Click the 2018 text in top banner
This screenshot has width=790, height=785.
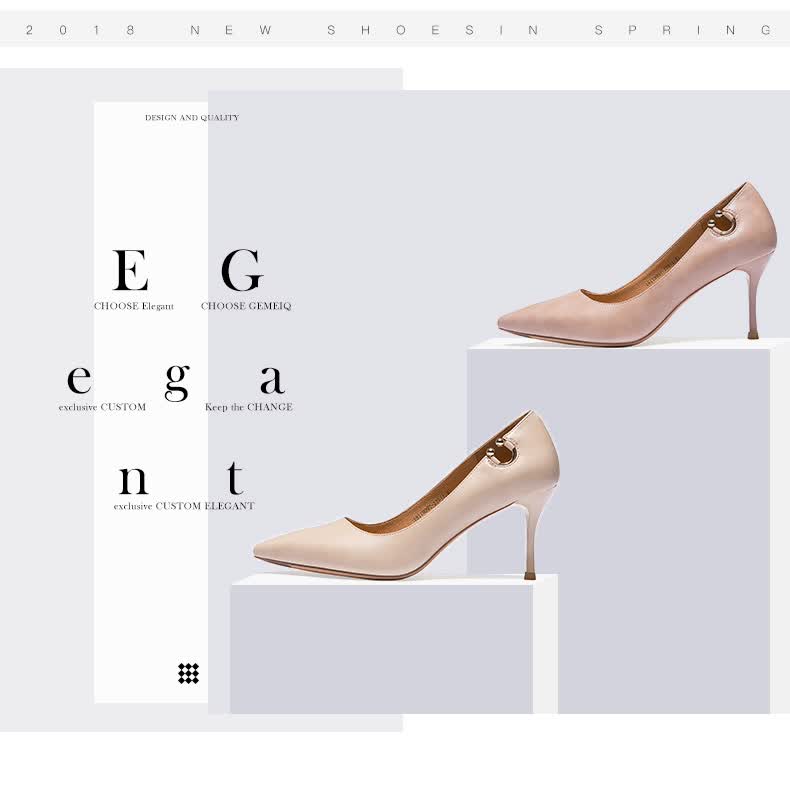(x=80, y=30)
